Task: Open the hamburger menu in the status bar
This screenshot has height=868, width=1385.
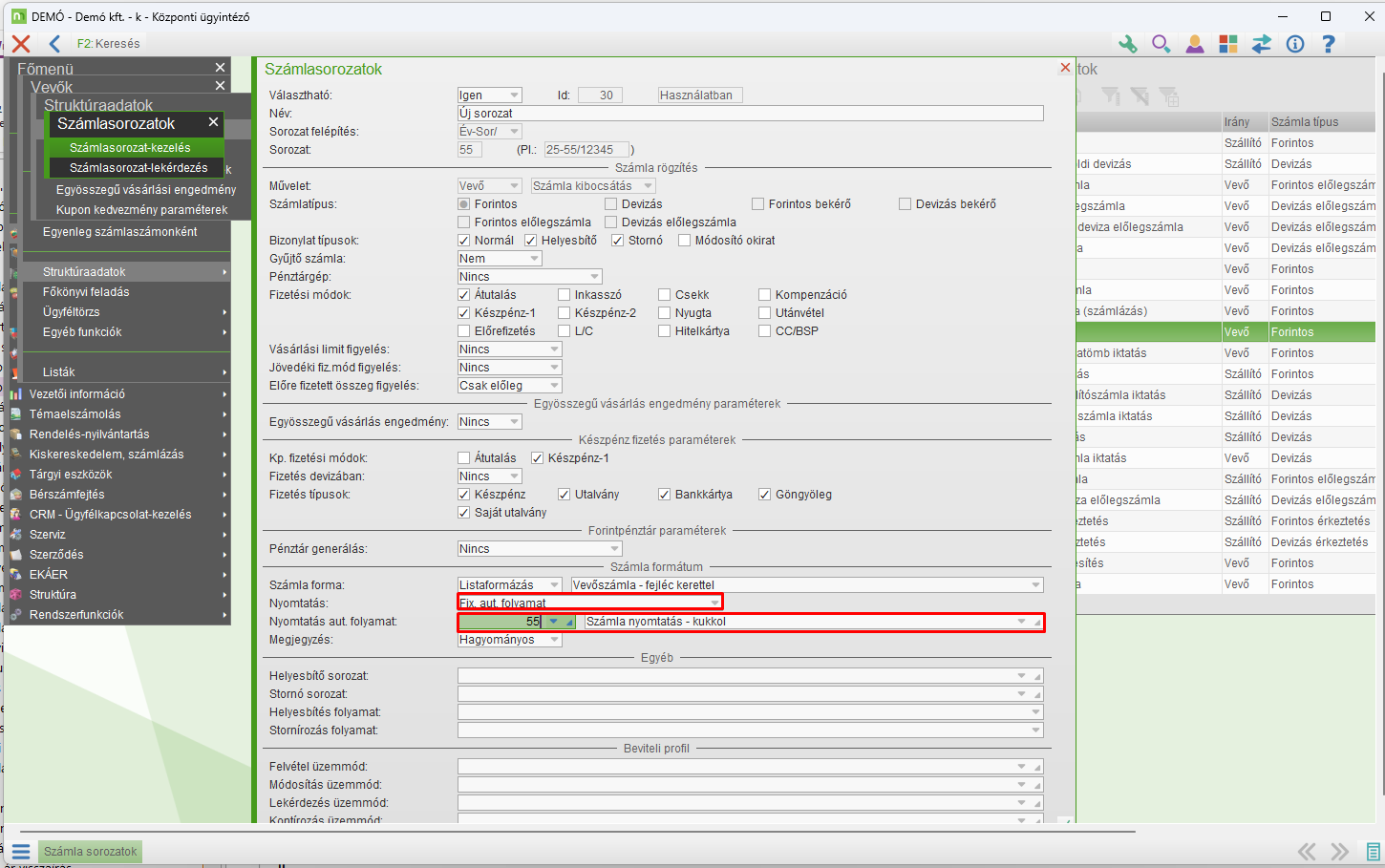Action: pyautogui.click(x=21, y=851)
